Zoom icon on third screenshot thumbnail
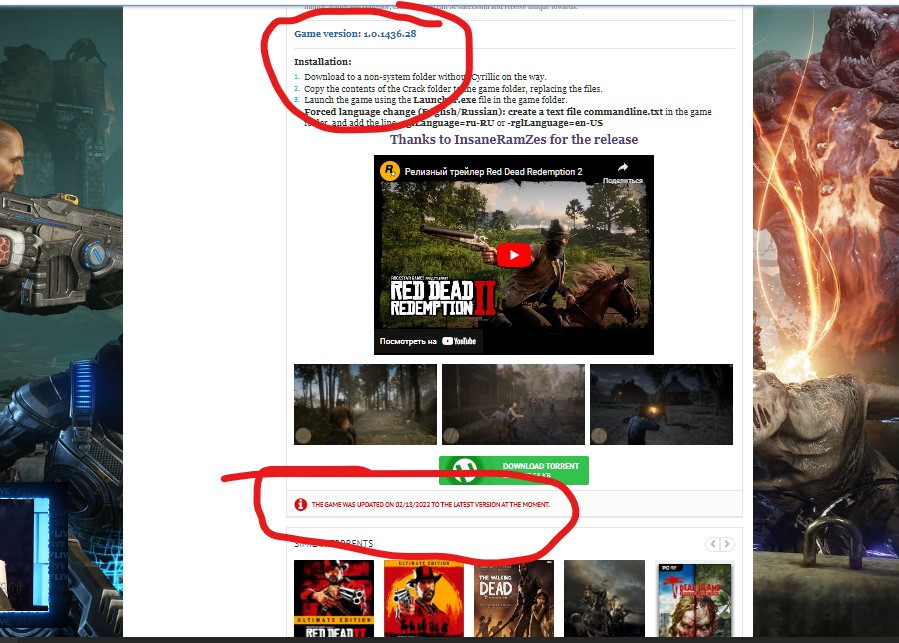The width and height of the screenshot is (899, 643). 599,435
